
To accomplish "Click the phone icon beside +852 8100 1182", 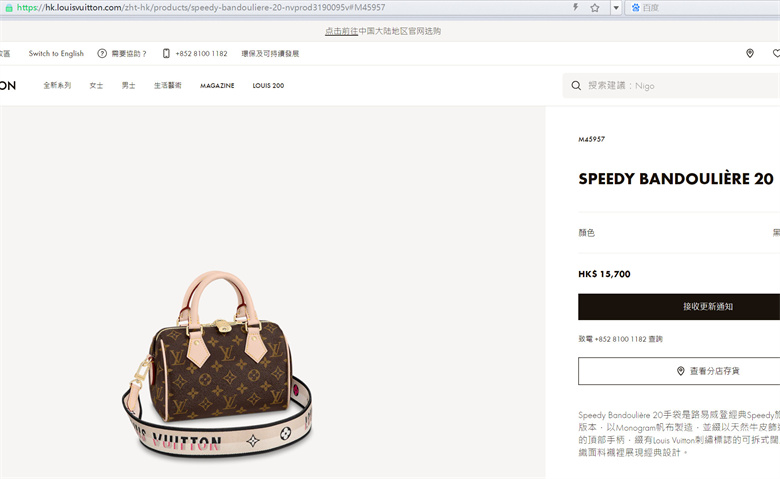I will pos(166,53).
